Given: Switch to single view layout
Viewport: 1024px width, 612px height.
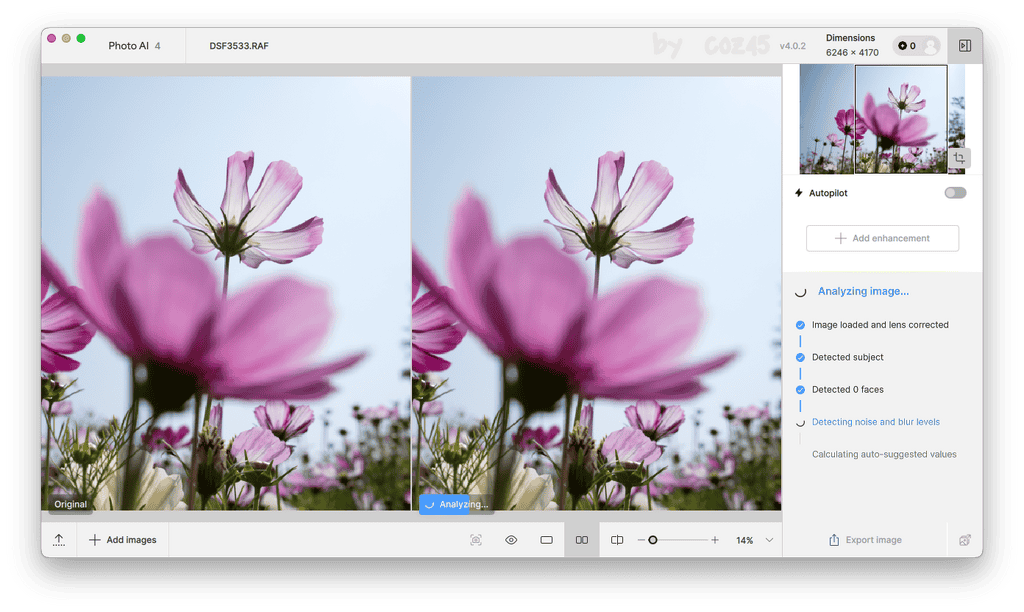Looking at the screenshot, I should [547, 540].
